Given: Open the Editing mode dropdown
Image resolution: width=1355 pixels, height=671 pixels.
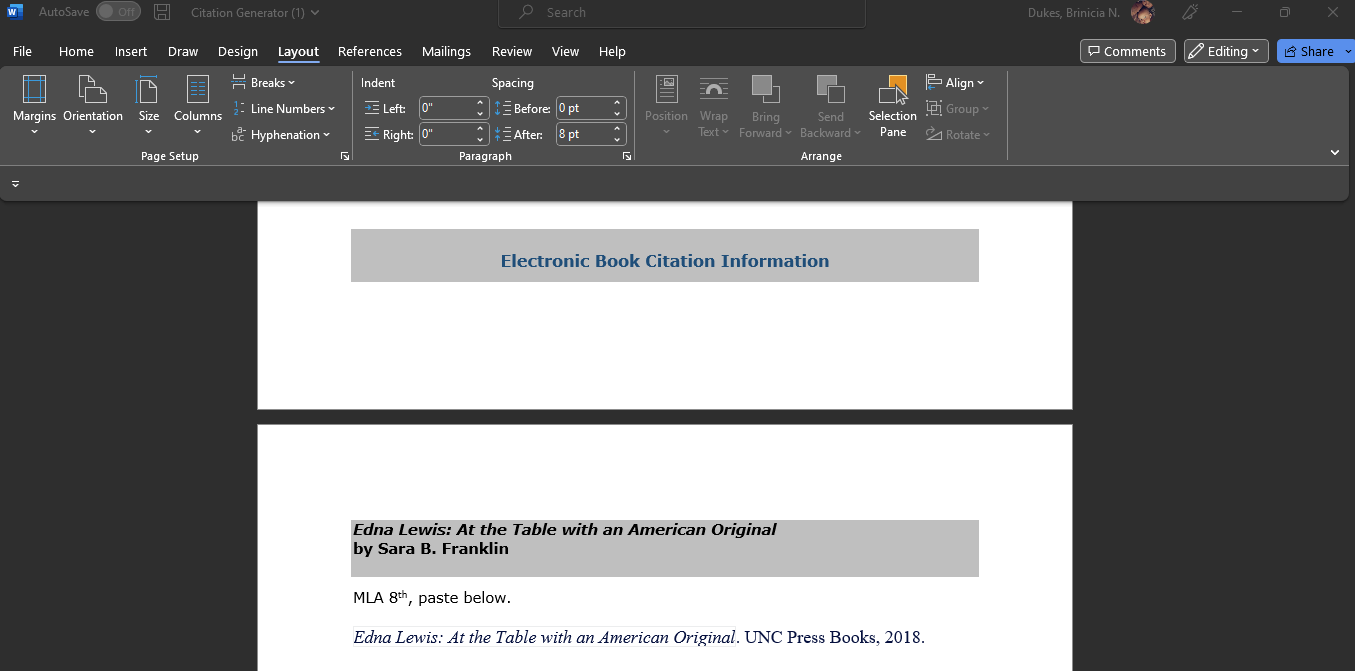Looking at the screenshot, I should pos(1225,51).
